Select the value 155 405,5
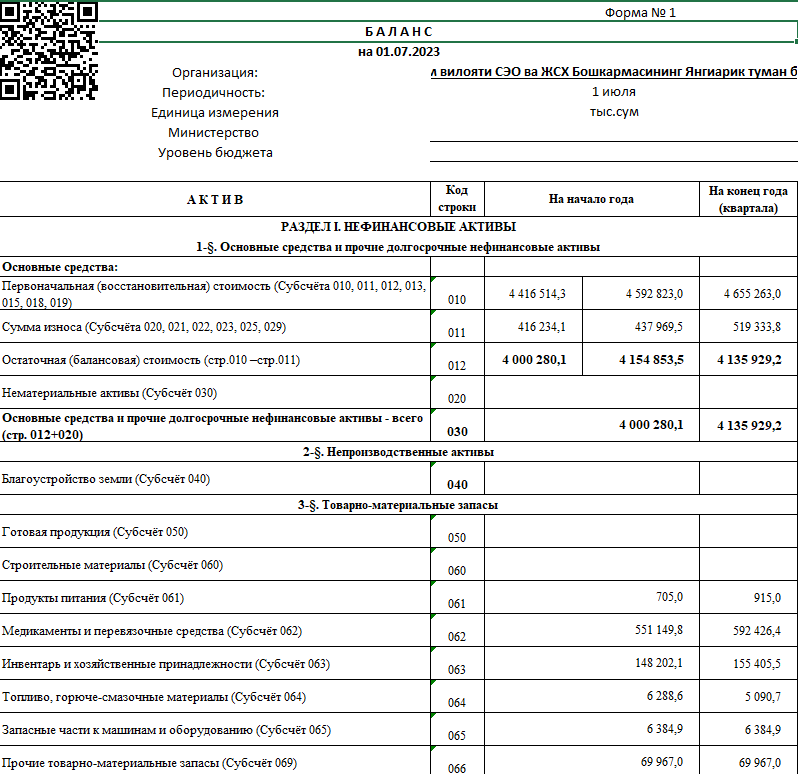This screenshot has width=798, height=774. click(757, 664)
